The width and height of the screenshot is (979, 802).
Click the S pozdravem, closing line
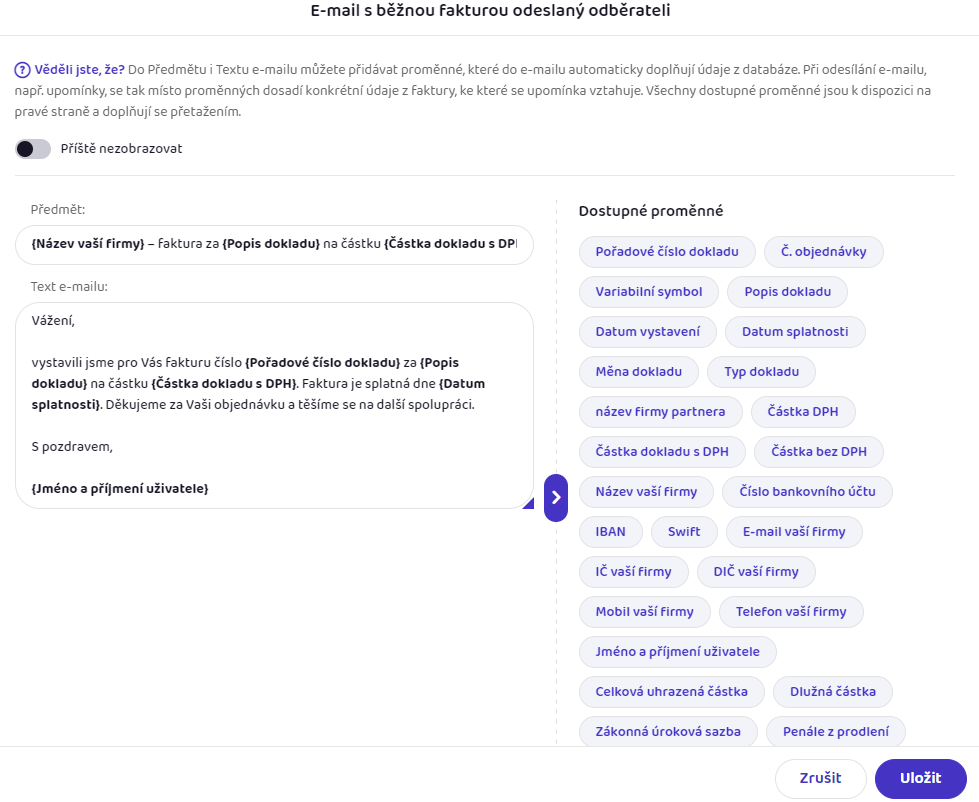[x=72, y=447]
